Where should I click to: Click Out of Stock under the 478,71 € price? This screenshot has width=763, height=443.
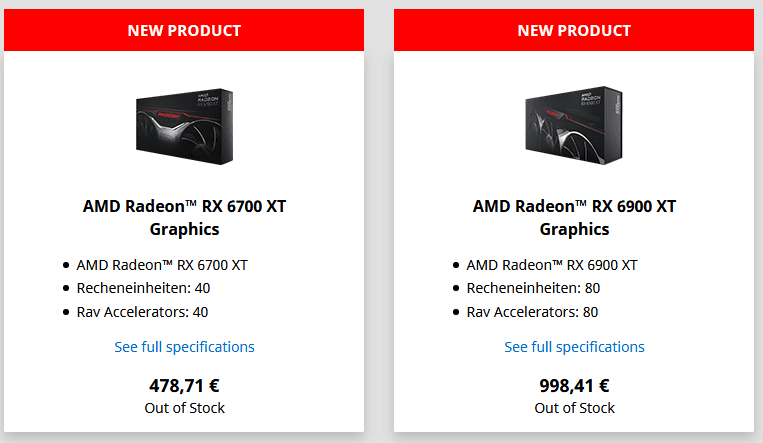184,408
